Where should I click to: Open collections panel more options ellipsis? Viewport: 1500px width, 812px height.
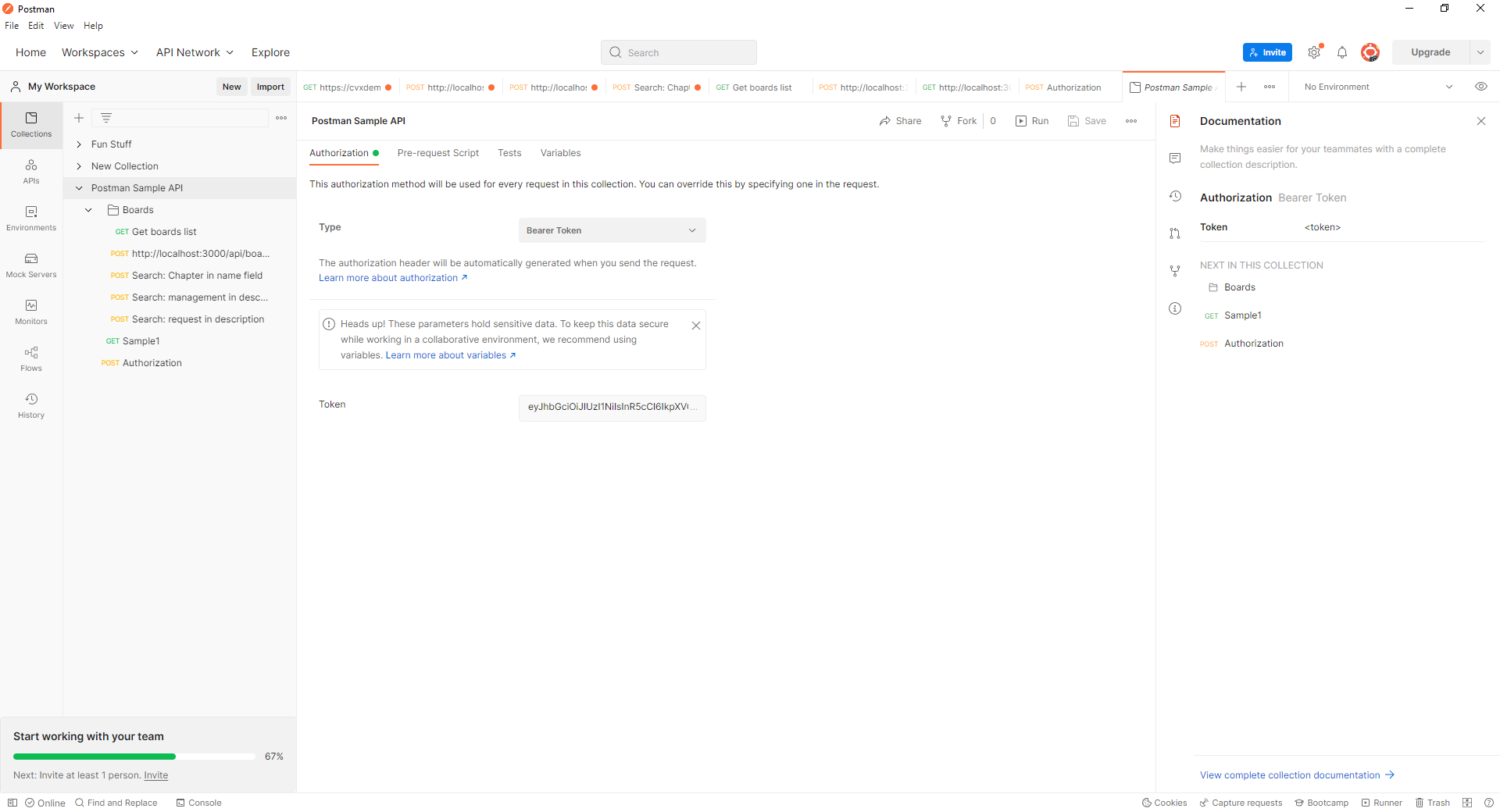click(x=281, y=118)
